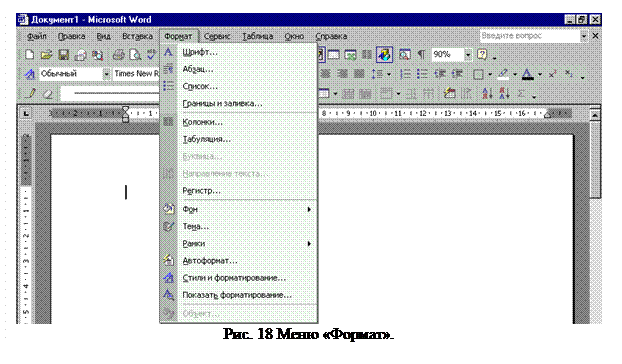Open the style dropdown showing Обычный
This screenshot has width=622, height=364.
(x=106, y=74)
